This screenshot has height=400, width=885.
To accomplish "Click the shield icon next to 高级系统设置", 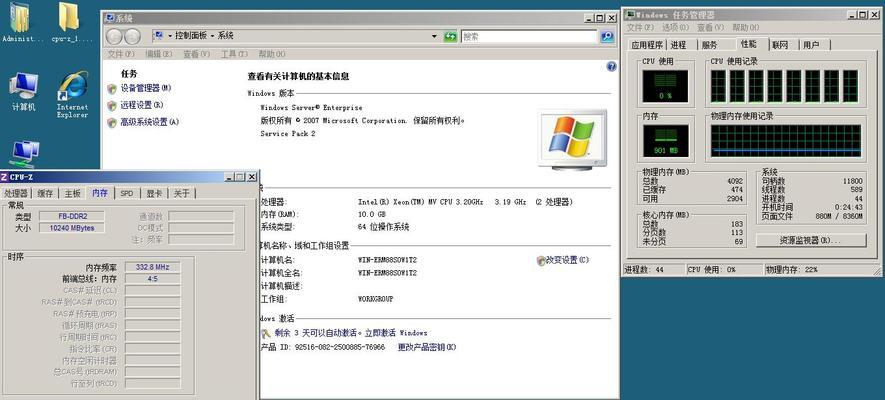I will tap(112, 122).
